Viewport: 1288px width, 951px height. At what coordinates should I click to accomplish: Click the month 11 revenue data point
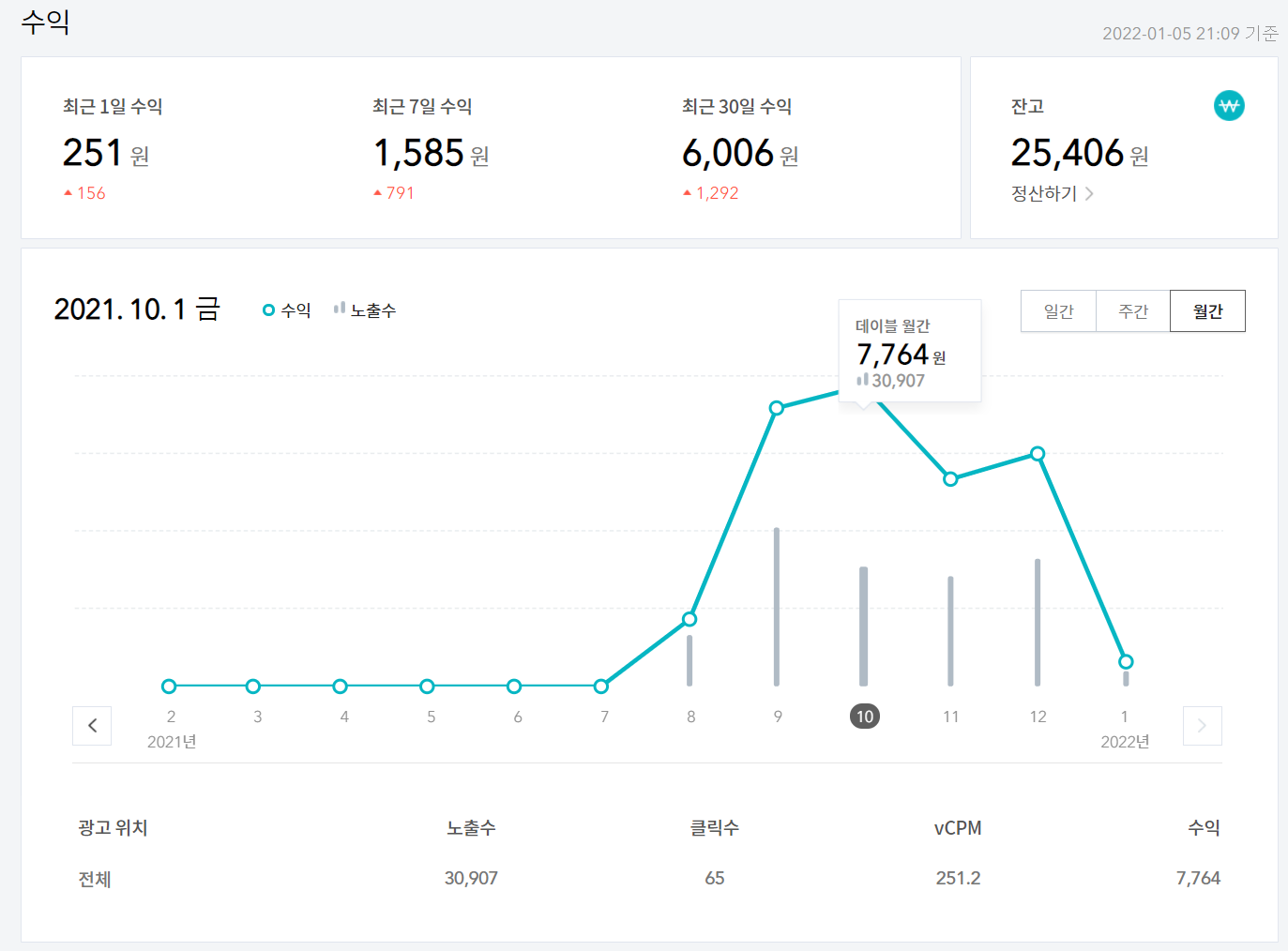(x=950, y=479)
